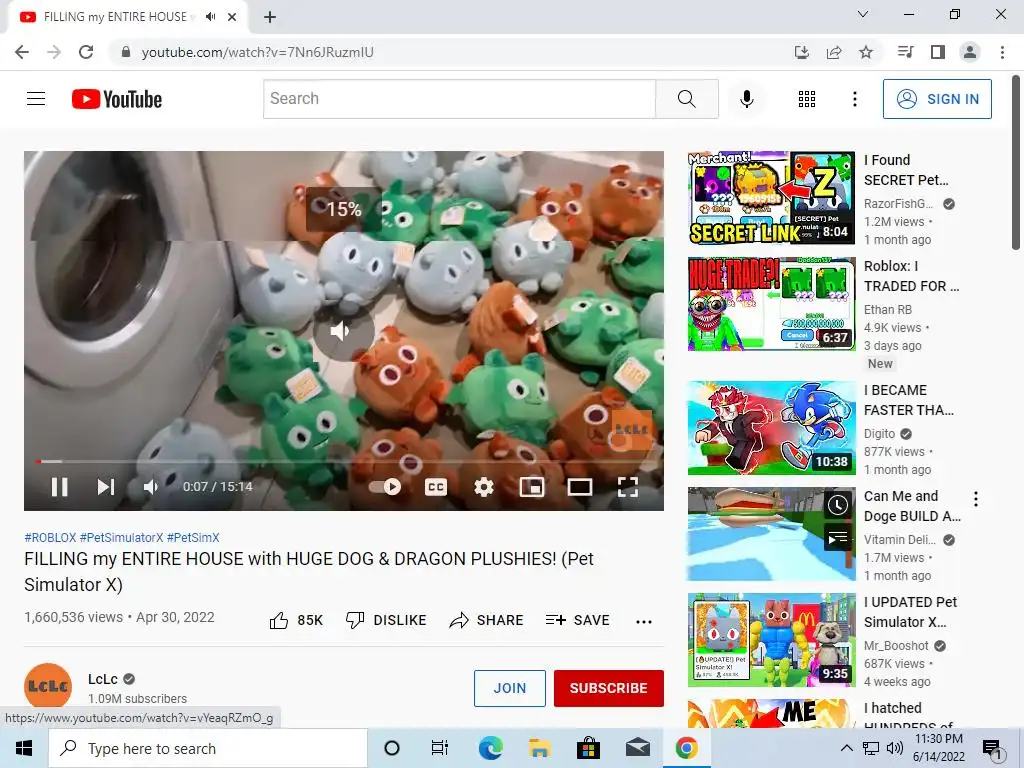
Task: Open Task View on taskbar
Action: tap(440, 748)
